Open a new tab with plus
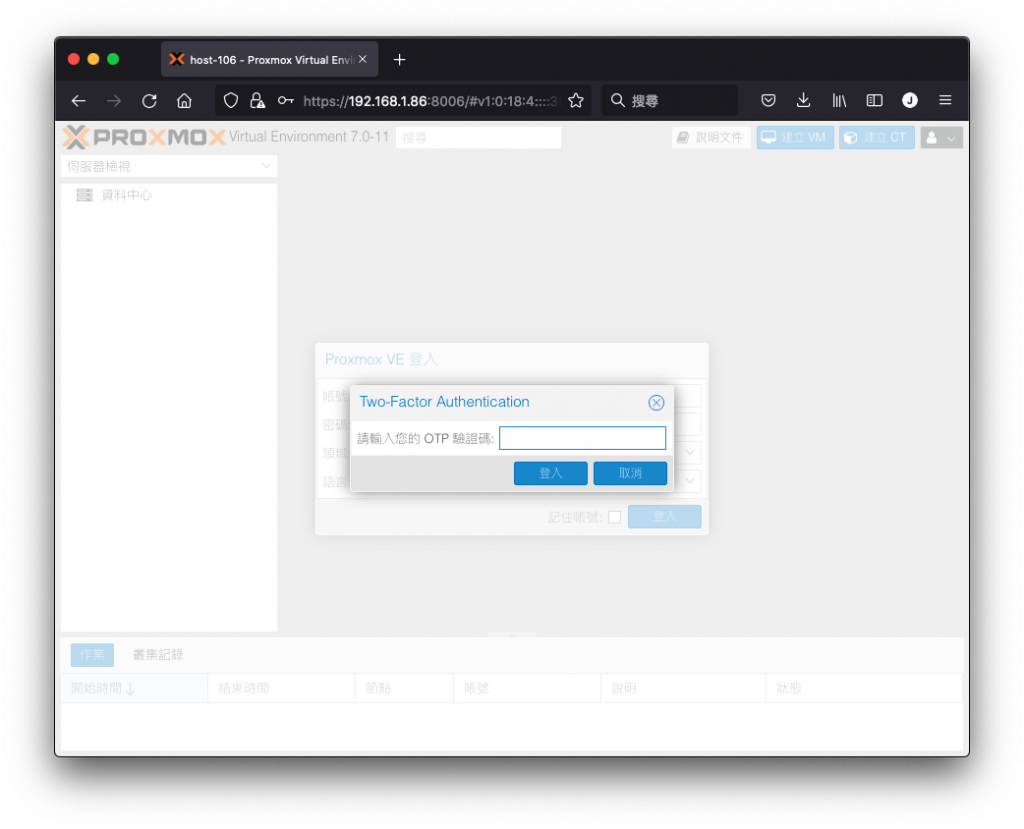Image resolution: width=1024 pixels, height=829 pixels. pyautogui.click(x=399, y=60)
